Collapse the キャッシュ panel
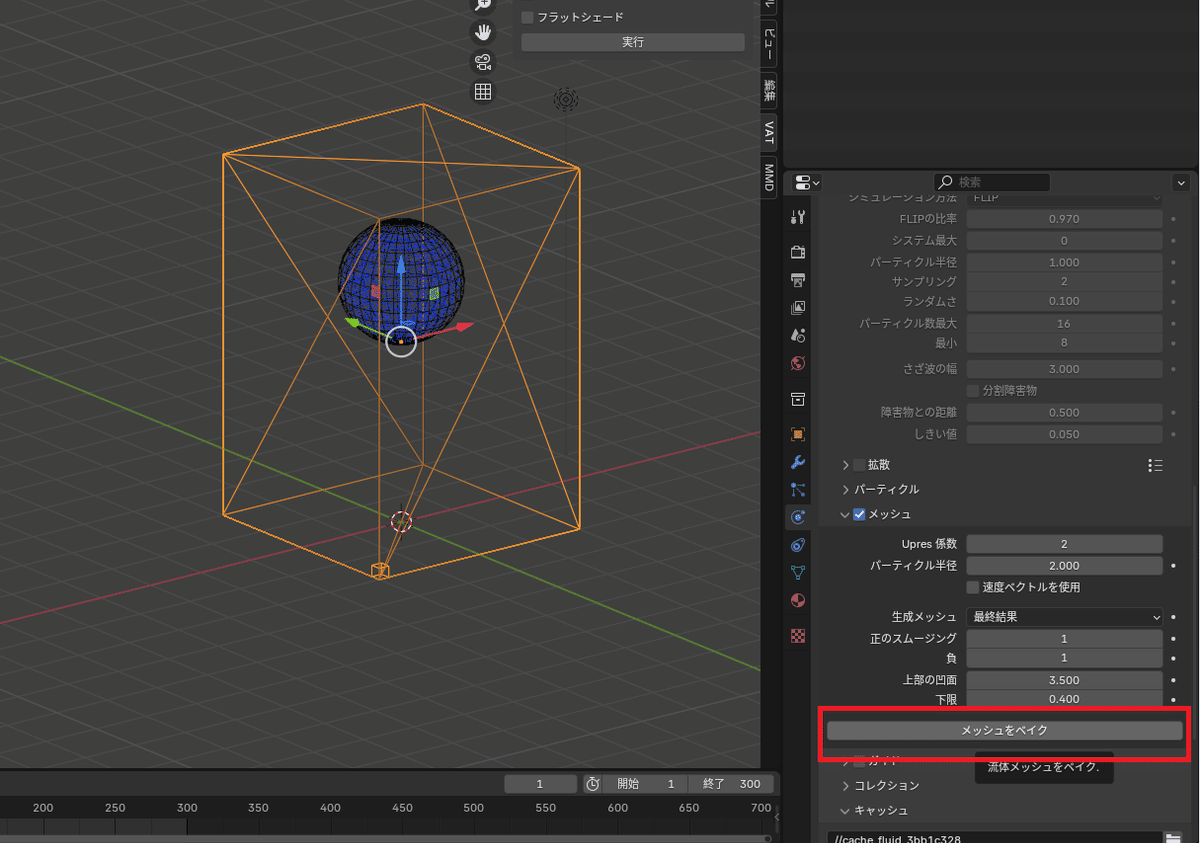1200x843 pixels. click(846, 811)
